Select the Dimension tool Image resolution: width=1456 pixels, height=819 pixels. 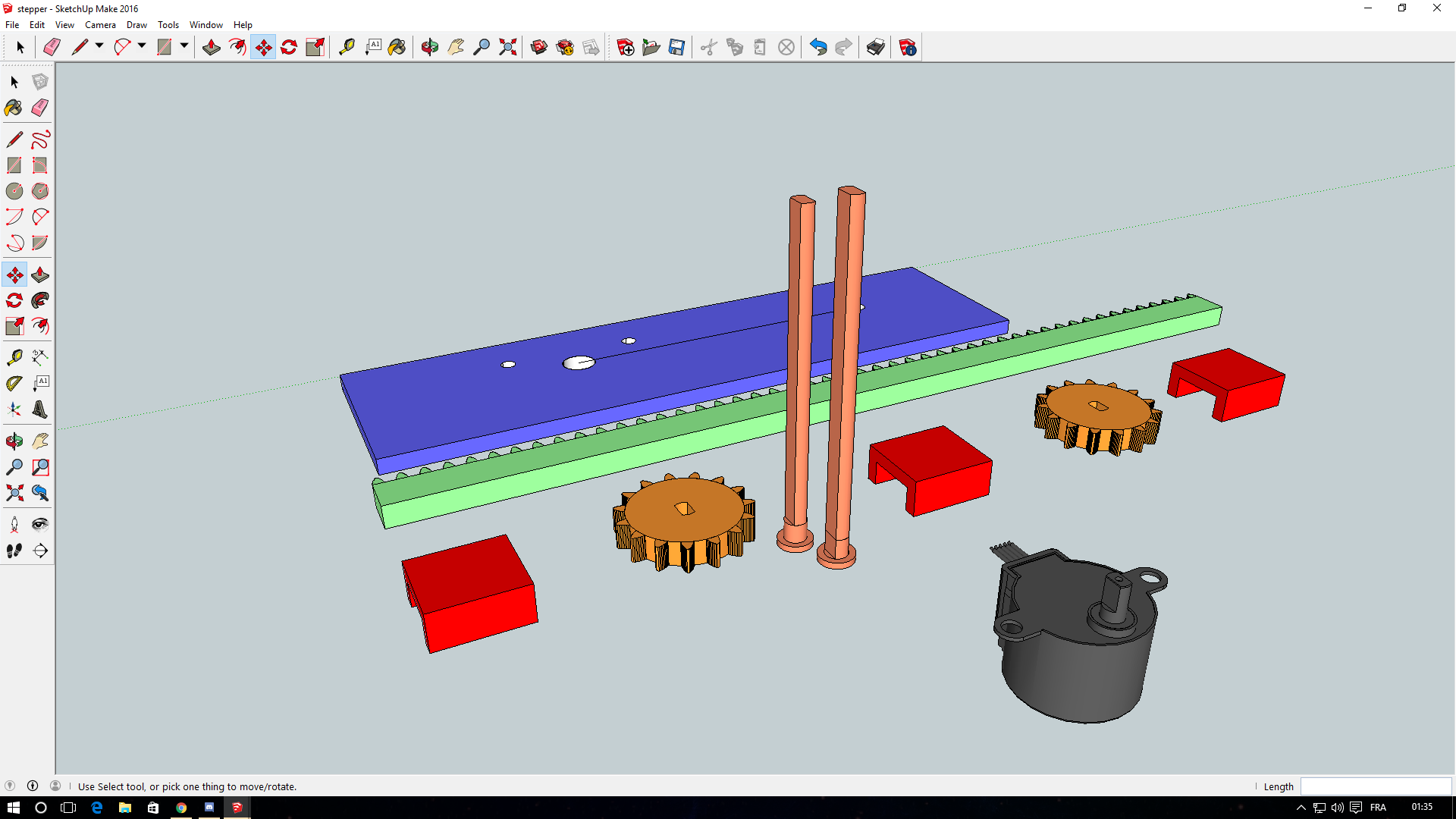(x=40, y=356)
